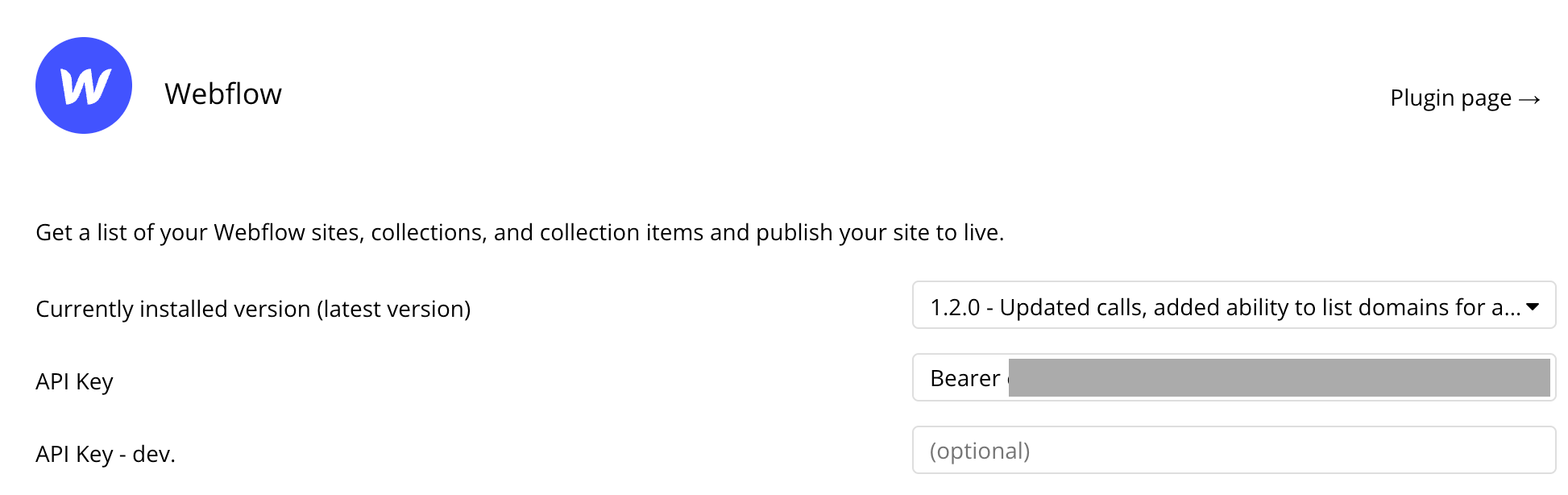Expand the installed version dropdown
The image size is (1568, 495).
1234,305
